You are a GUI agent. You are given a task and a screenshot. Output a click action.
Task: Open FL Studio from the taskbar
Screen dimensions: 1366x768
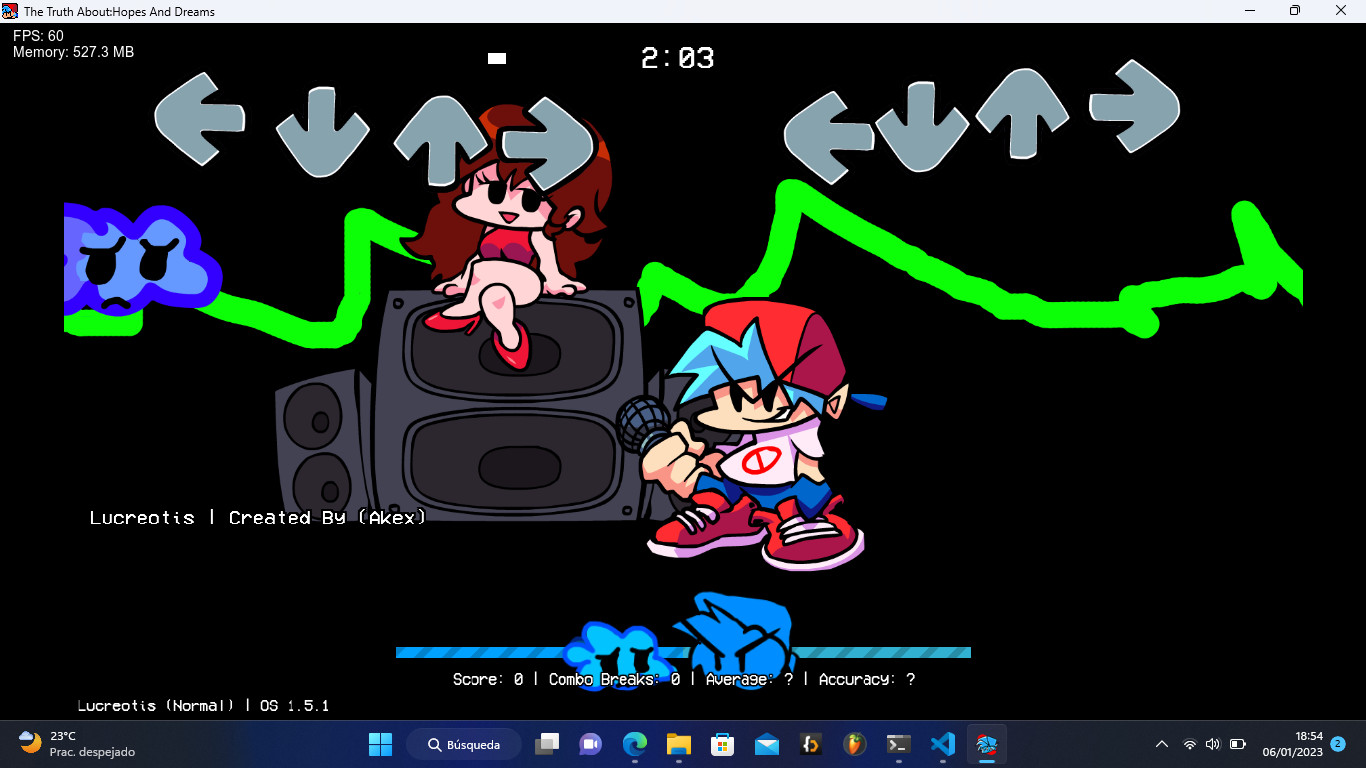click(x=853, y=744)
